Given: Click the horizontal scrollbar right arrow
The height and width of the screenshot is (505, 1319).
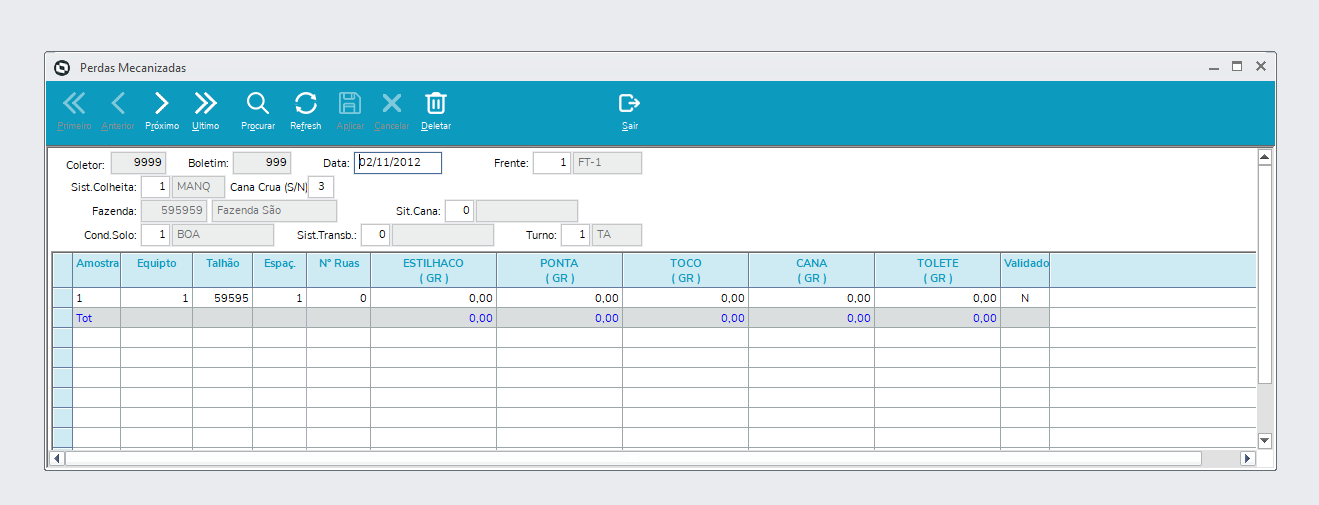Looking at the screenshot, I should pos(1247,458).
